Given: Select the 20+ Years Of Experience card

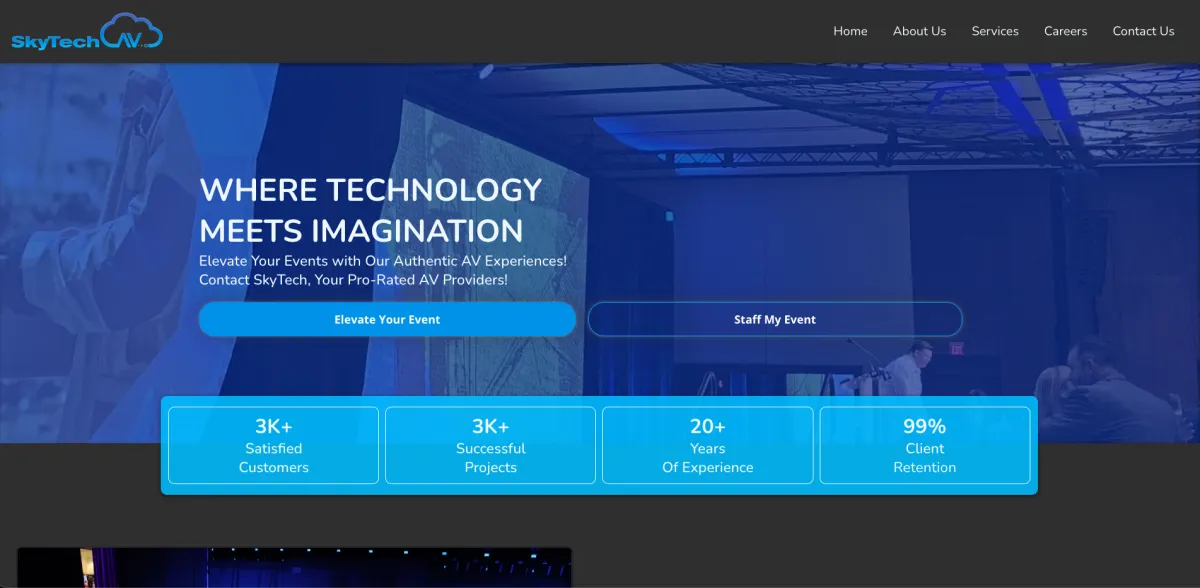Looking at the screenshot, I should (708, 446).
